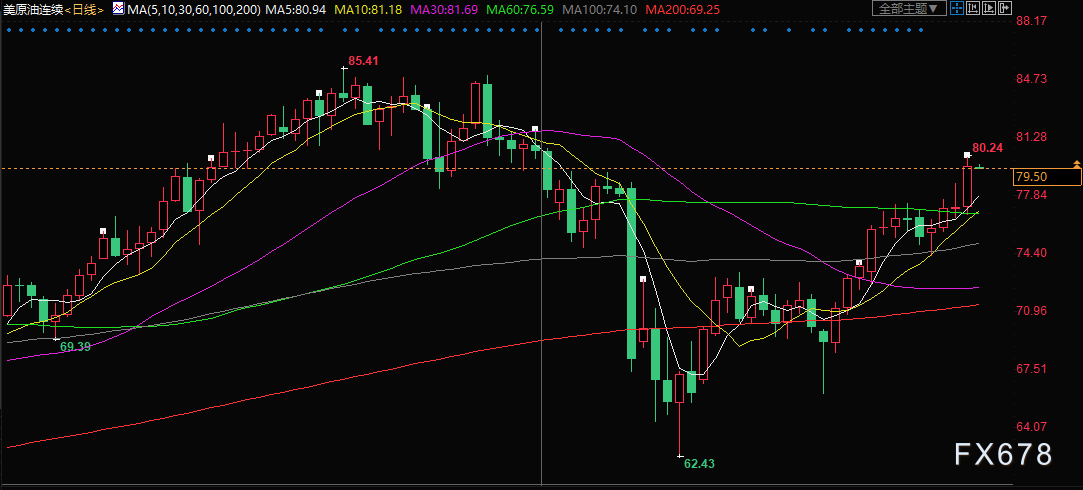1083x490 pixels.
Task: Click the 67.51 axis price label
Action: (x=1032, y=369)
